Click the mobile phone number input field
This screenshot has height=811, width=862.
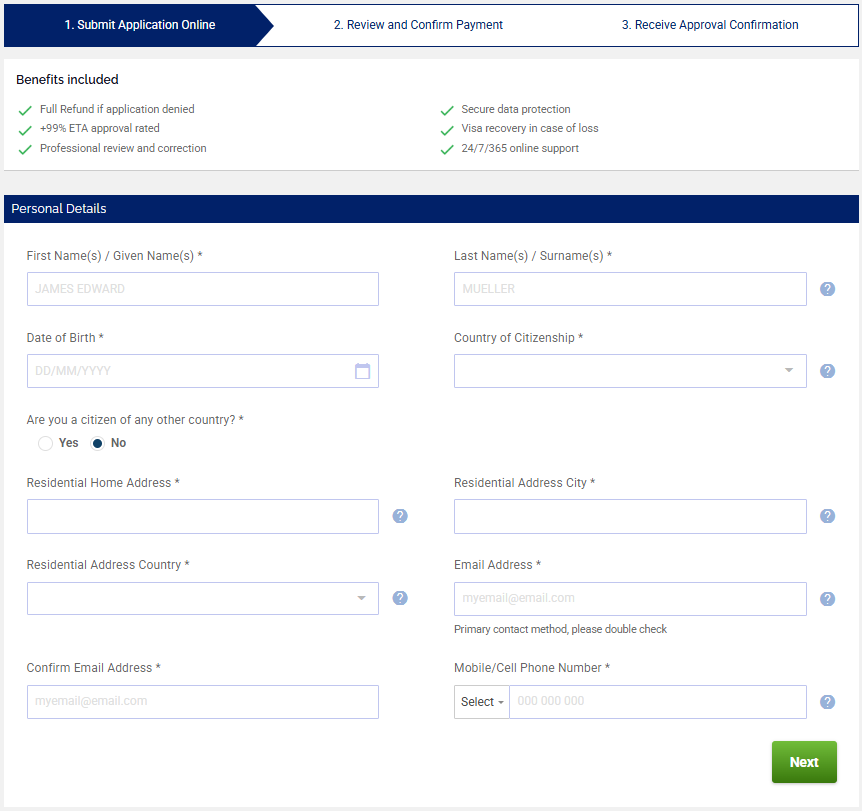point(658,702)
